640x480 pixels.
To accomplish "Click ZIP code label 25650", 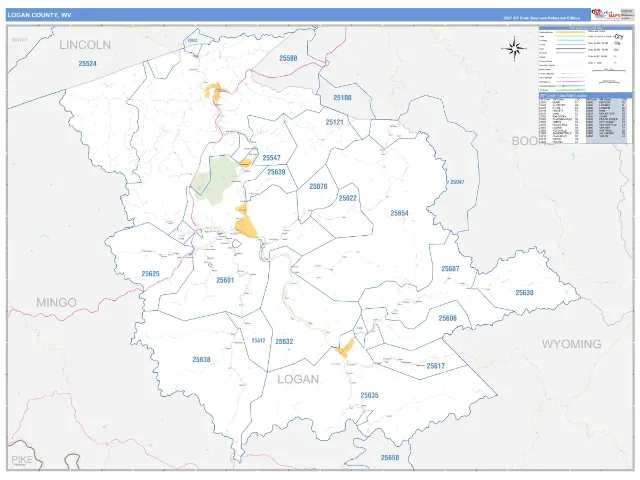I will click(x=390, y=458).
